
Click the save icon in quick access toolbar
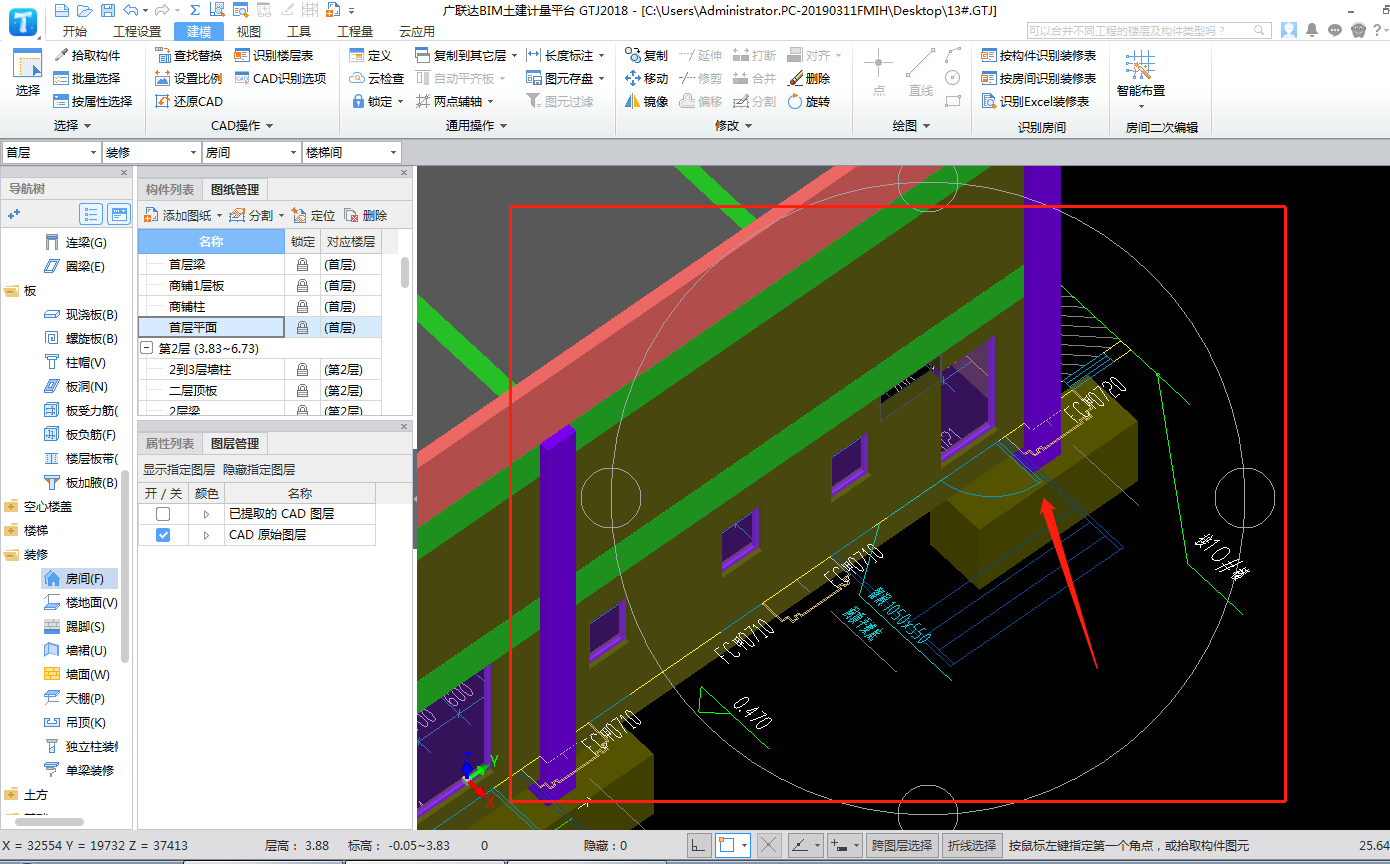click(107, 11)
